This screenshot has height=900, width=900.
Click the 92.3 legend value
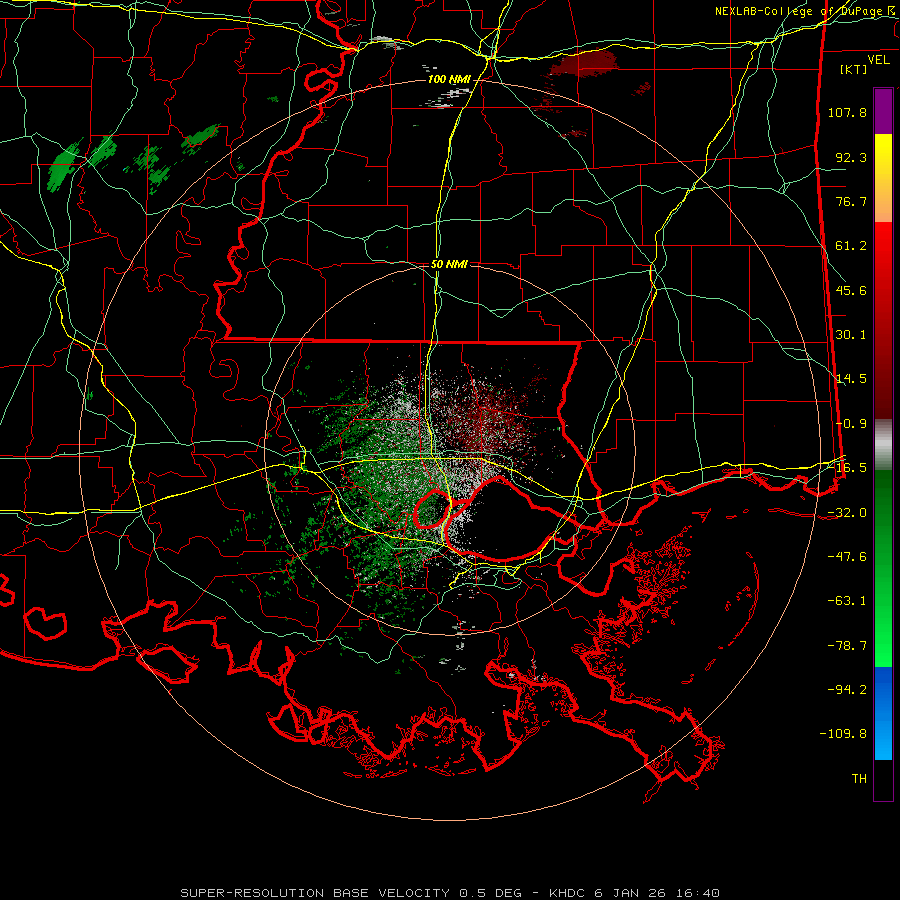coord(851,157)
